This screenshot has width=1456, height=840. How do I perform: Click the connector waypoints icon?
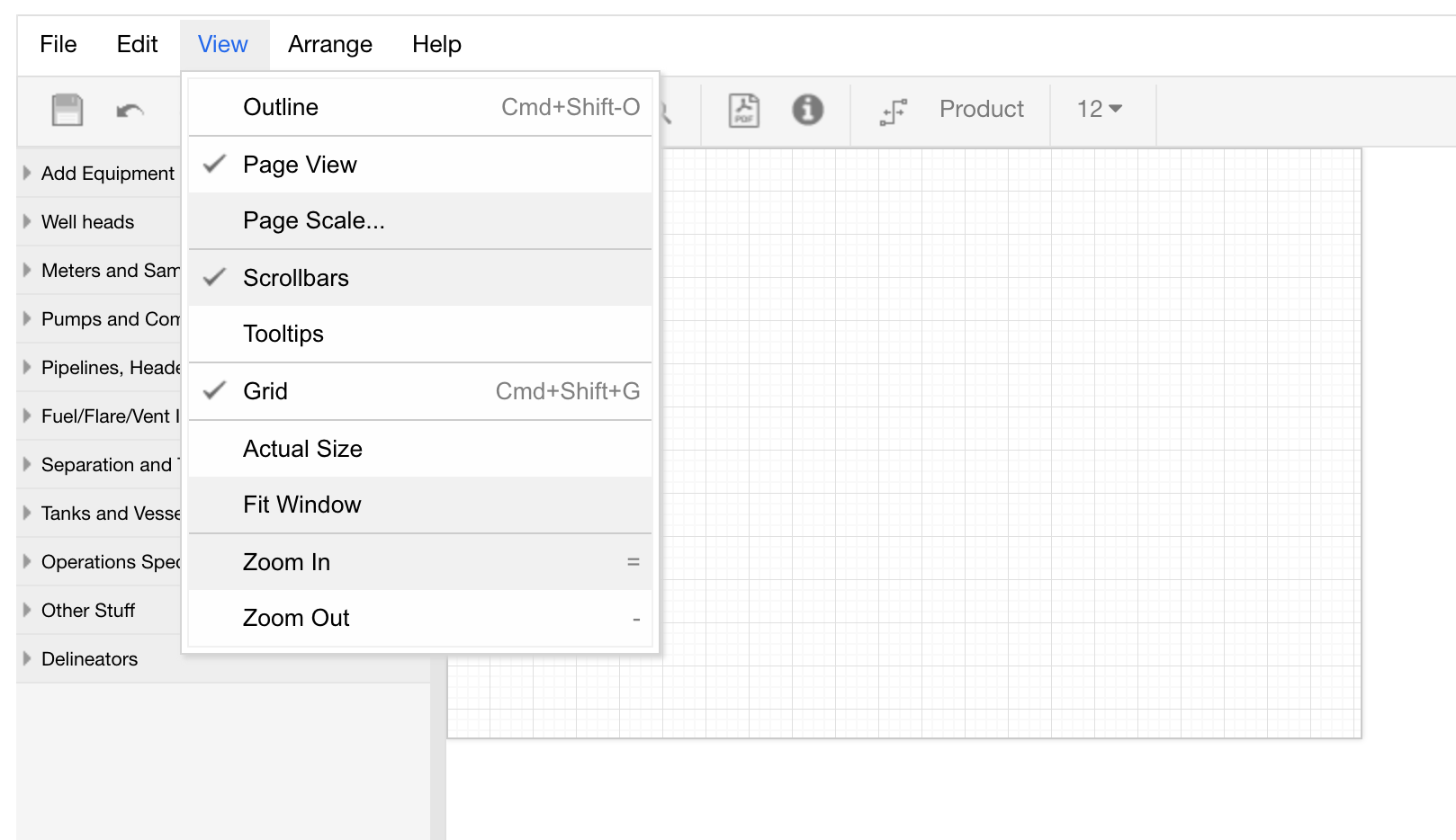[894, 111]
